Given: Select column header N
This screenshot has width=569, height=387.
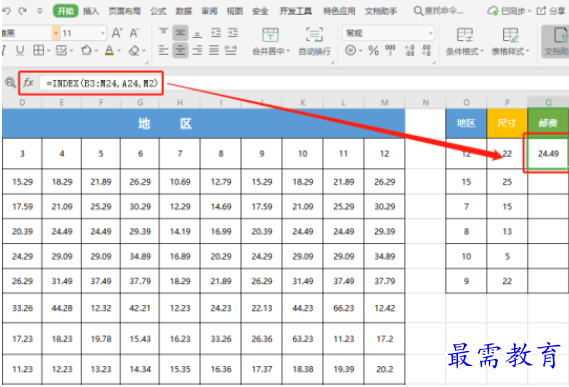Looking at the screenshot, I should [x=425, y=103].
